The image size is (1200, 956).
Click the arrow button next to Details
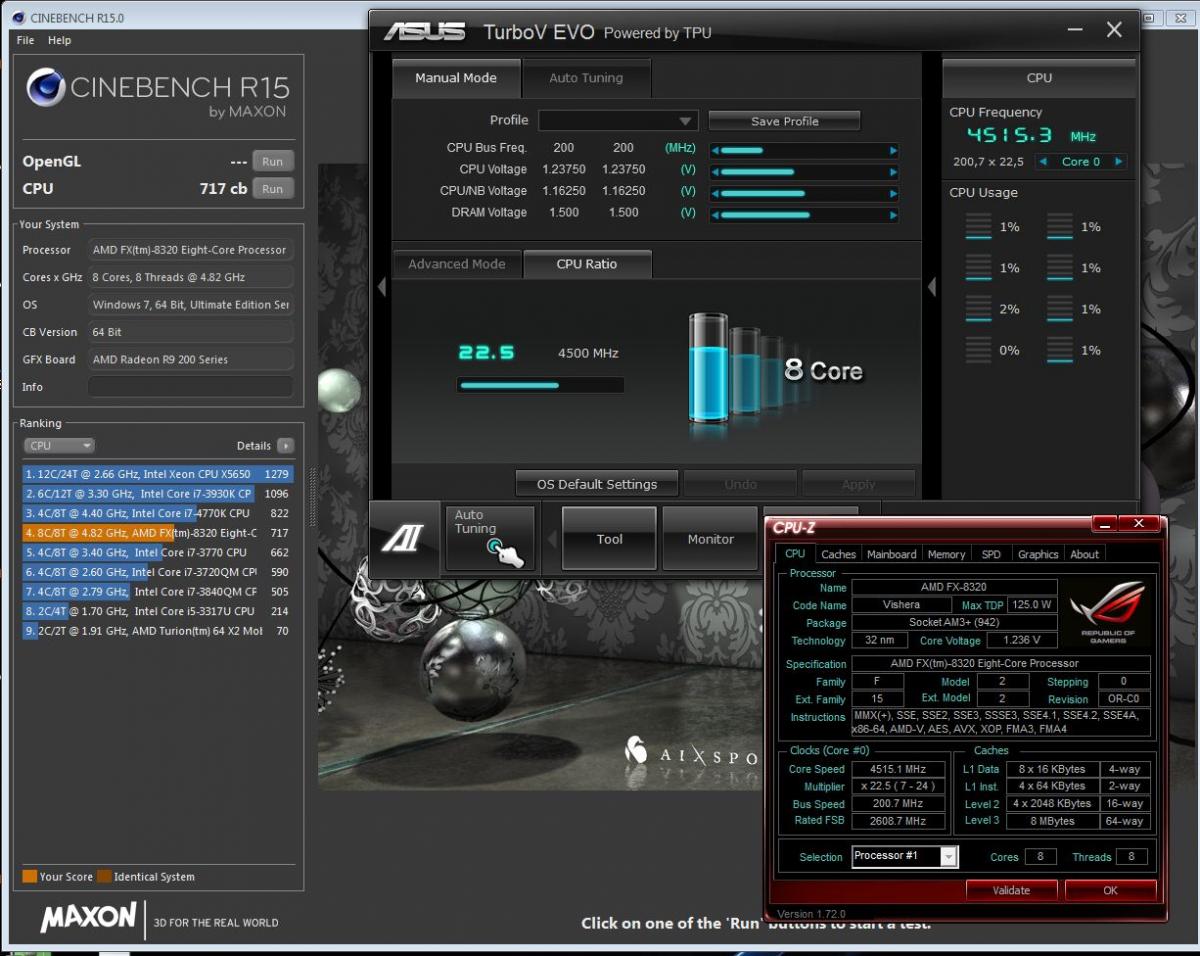pyautogui.click(x=285, y=446)
